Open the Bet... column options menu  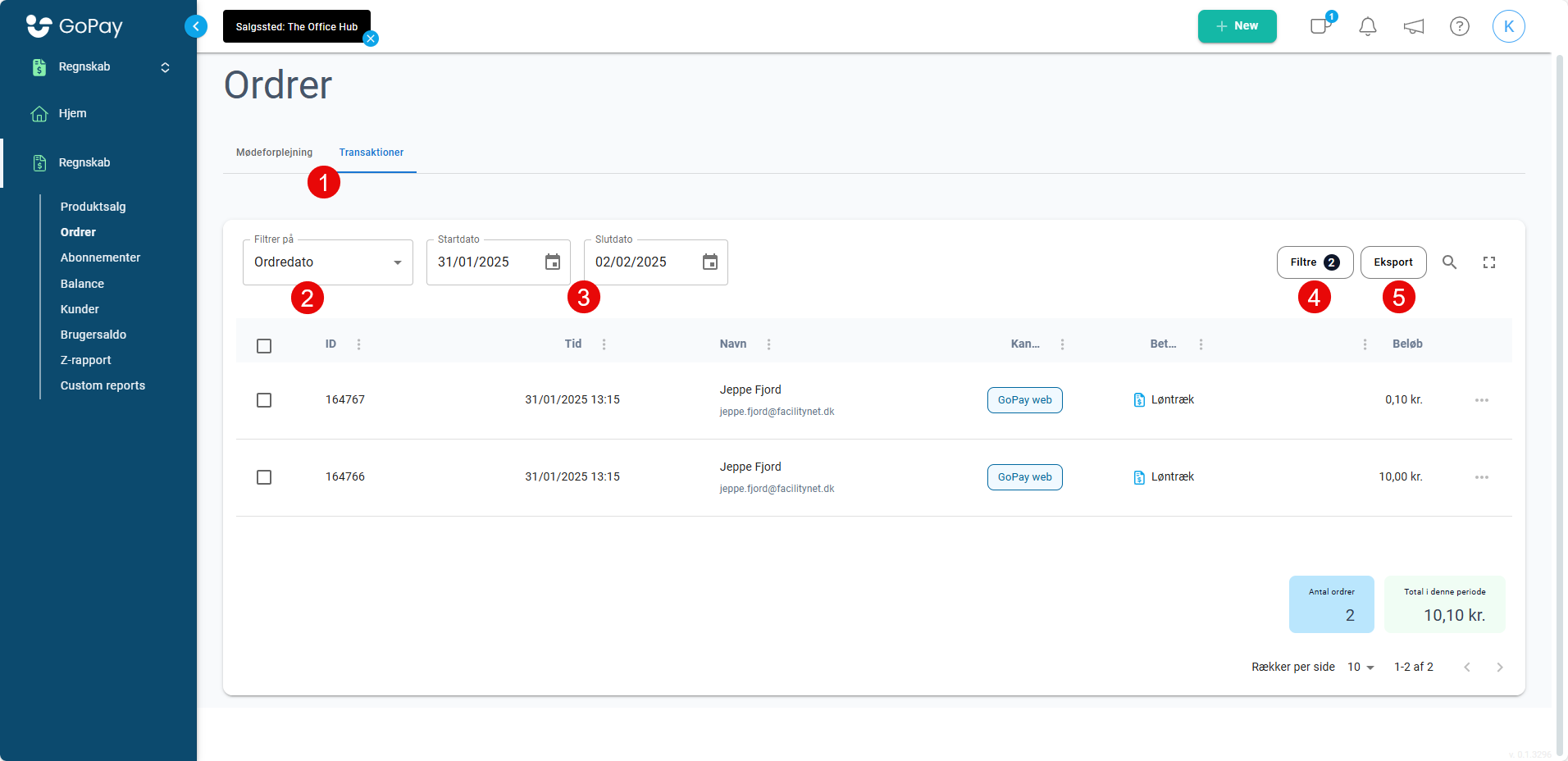click(1201, 344)
